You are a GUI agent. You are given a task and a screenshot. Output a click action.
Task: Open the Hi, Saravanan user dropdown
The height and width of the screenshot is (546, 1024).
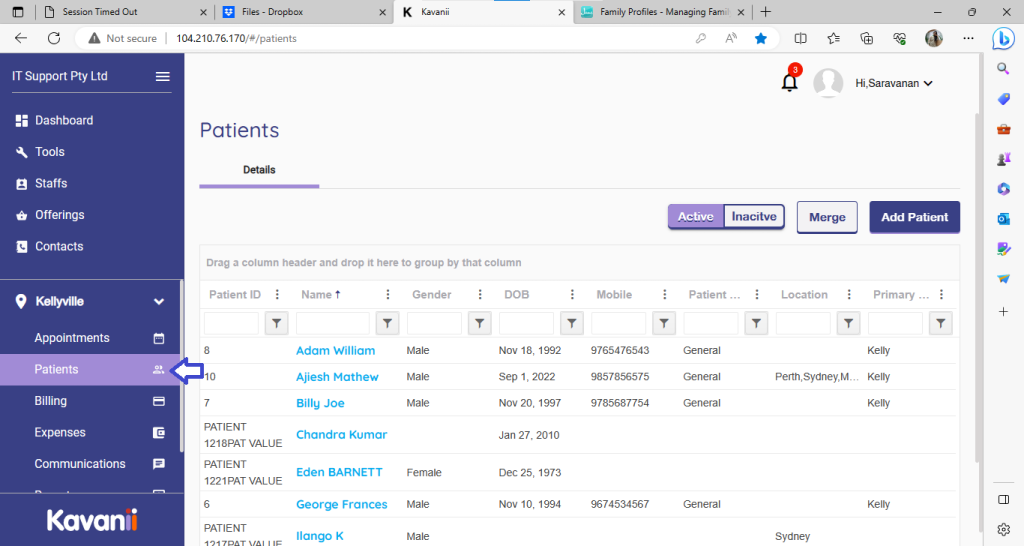click(x=894, y=84)
